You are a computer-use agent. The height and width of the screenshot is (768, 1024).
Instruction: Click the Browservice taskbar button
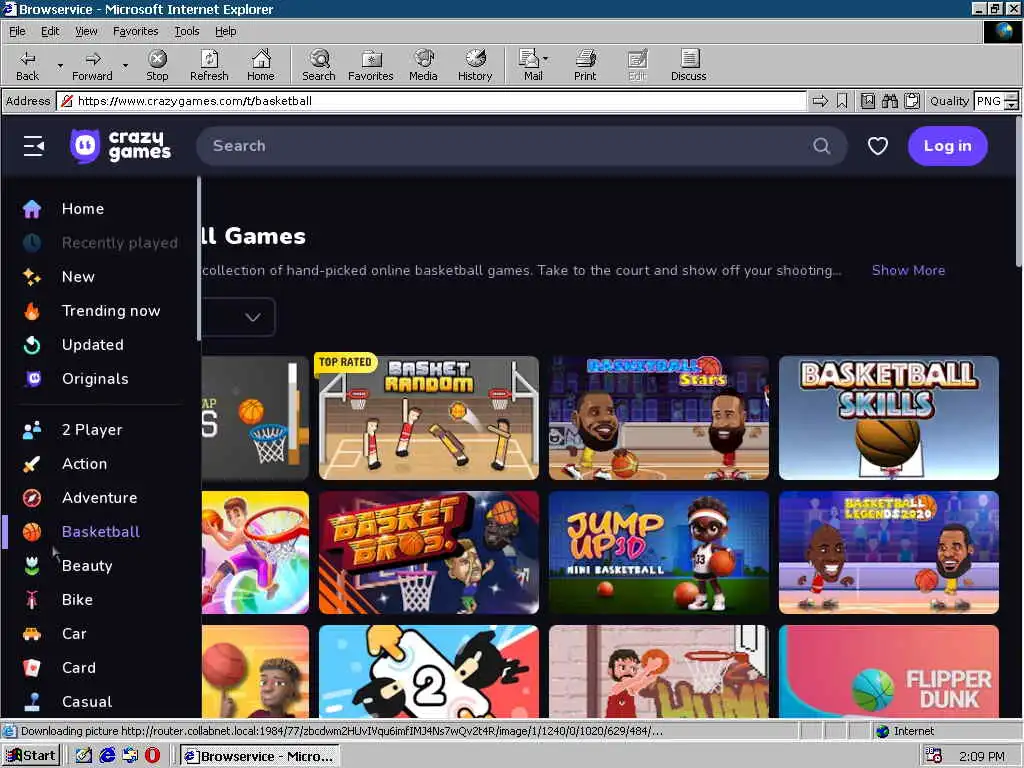pos(260,756)
